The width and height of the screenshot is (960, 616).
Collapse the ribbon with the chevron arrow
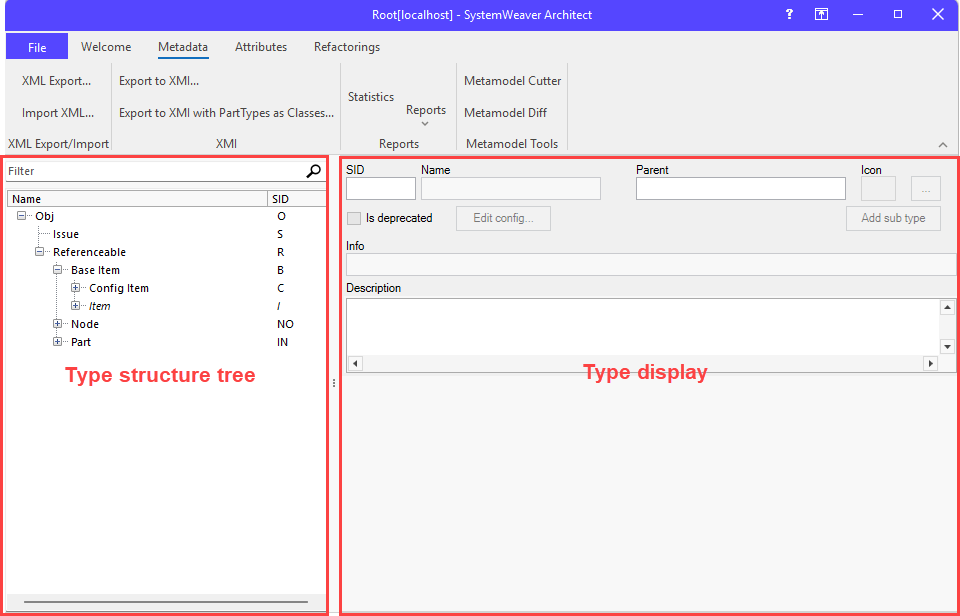click(x=943, y=145)
